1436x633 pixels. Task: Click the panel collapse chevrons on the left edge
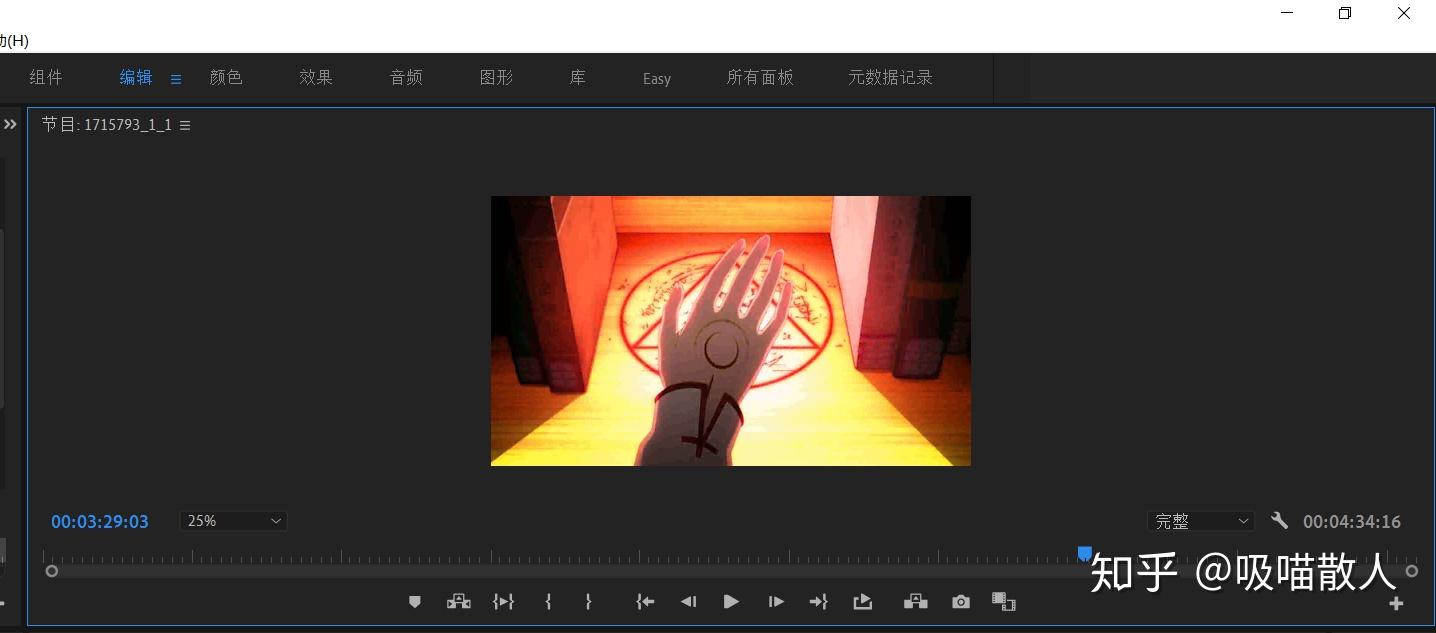tap(11, 124)
